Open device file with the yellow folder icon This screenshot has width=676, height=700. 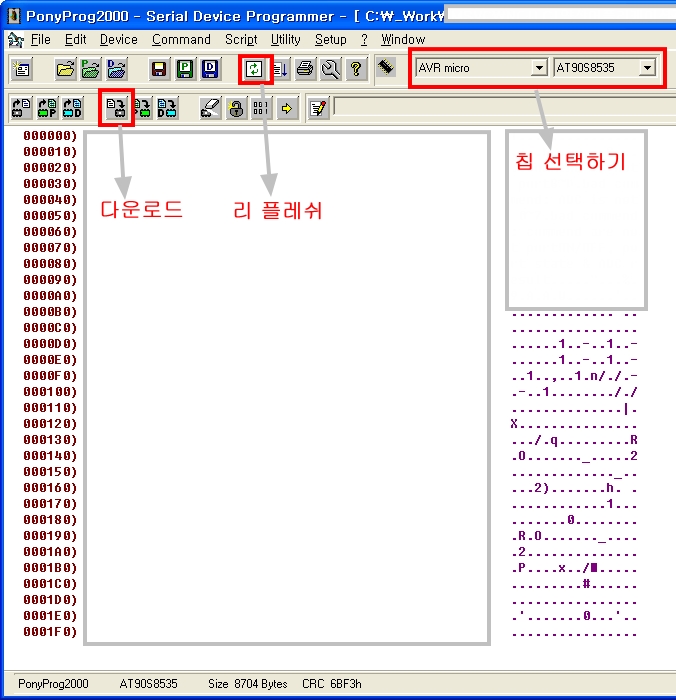66,69
